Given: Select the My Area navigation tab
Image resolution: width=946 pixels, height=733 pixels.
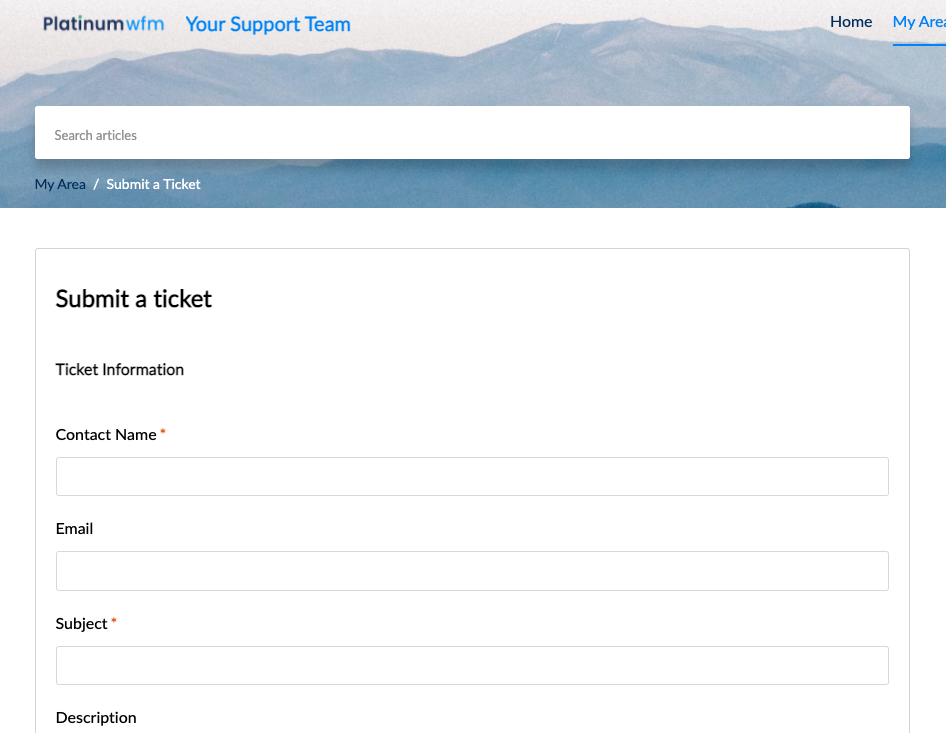Looking at the screenshot, I should coord(919,22).
